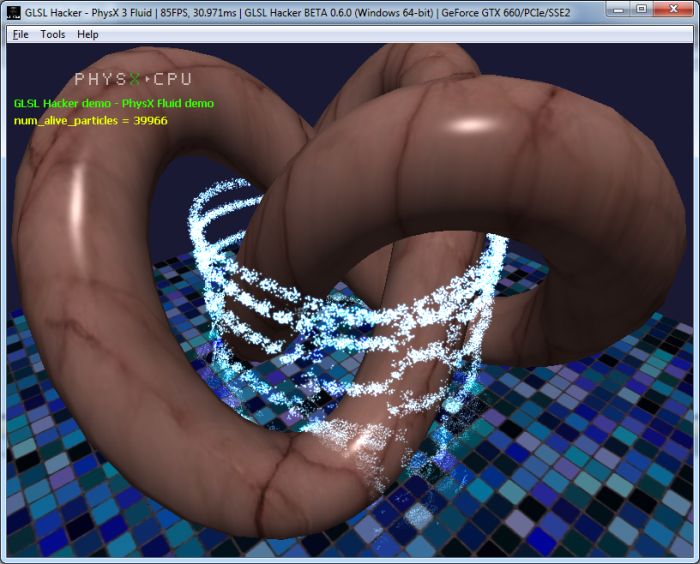700x564 pixels.
Task: Click the 'GLSL Hacker demo - PhysX Fluid demo' text
Action: pyautogui.click(x=114, y=103)
